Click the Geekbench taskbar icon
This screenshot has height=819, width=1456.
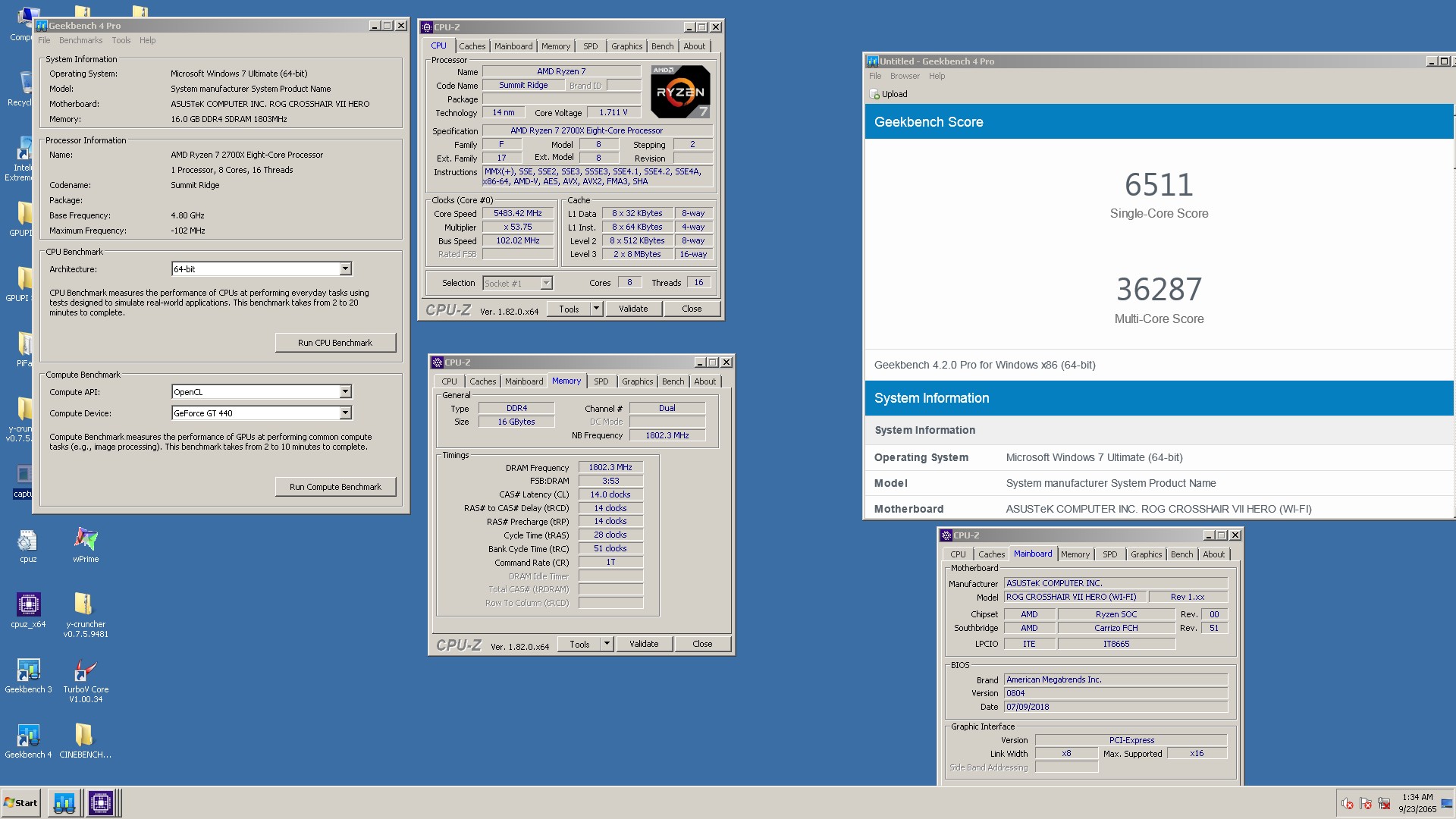(64, 802)
